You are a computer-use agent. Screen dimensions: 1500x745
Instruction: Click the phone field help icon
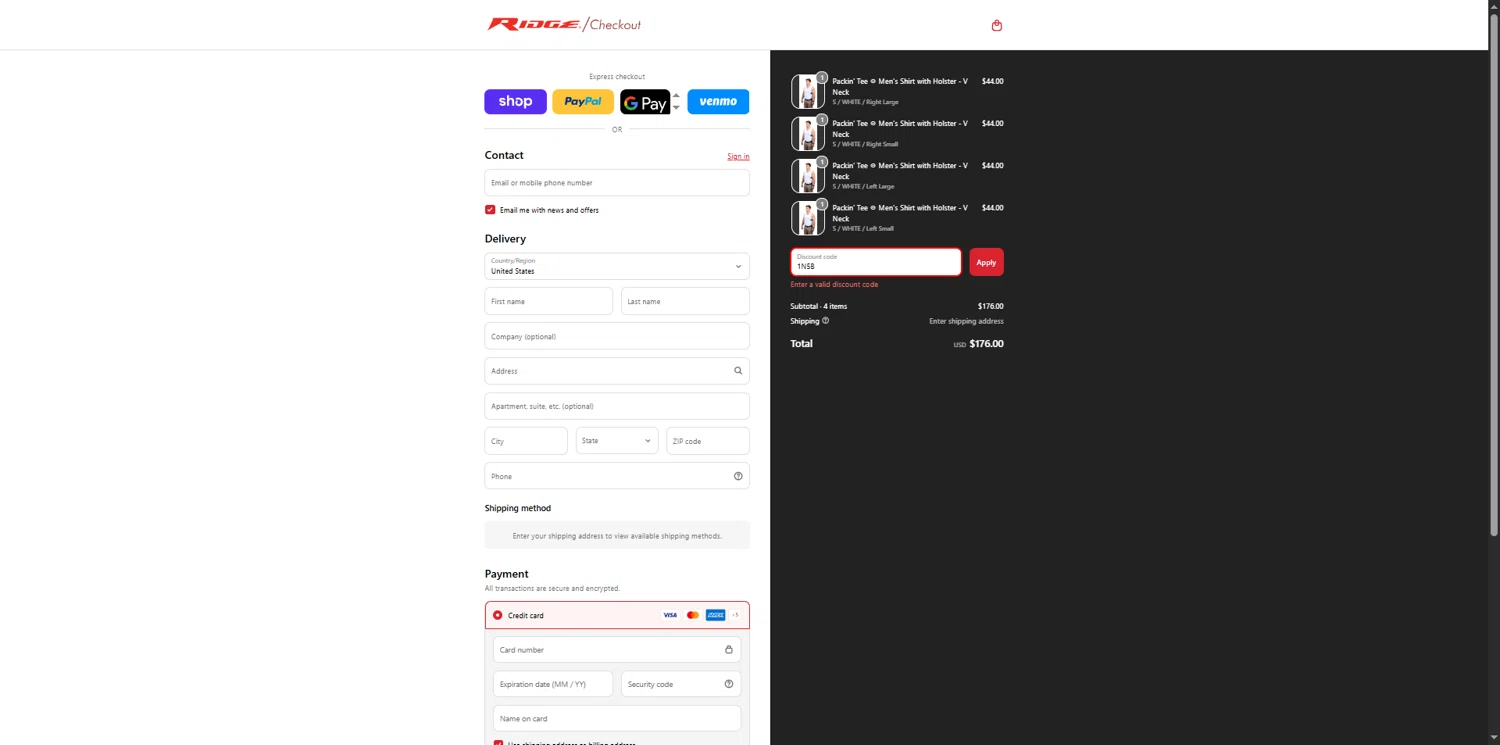[738, 476]
